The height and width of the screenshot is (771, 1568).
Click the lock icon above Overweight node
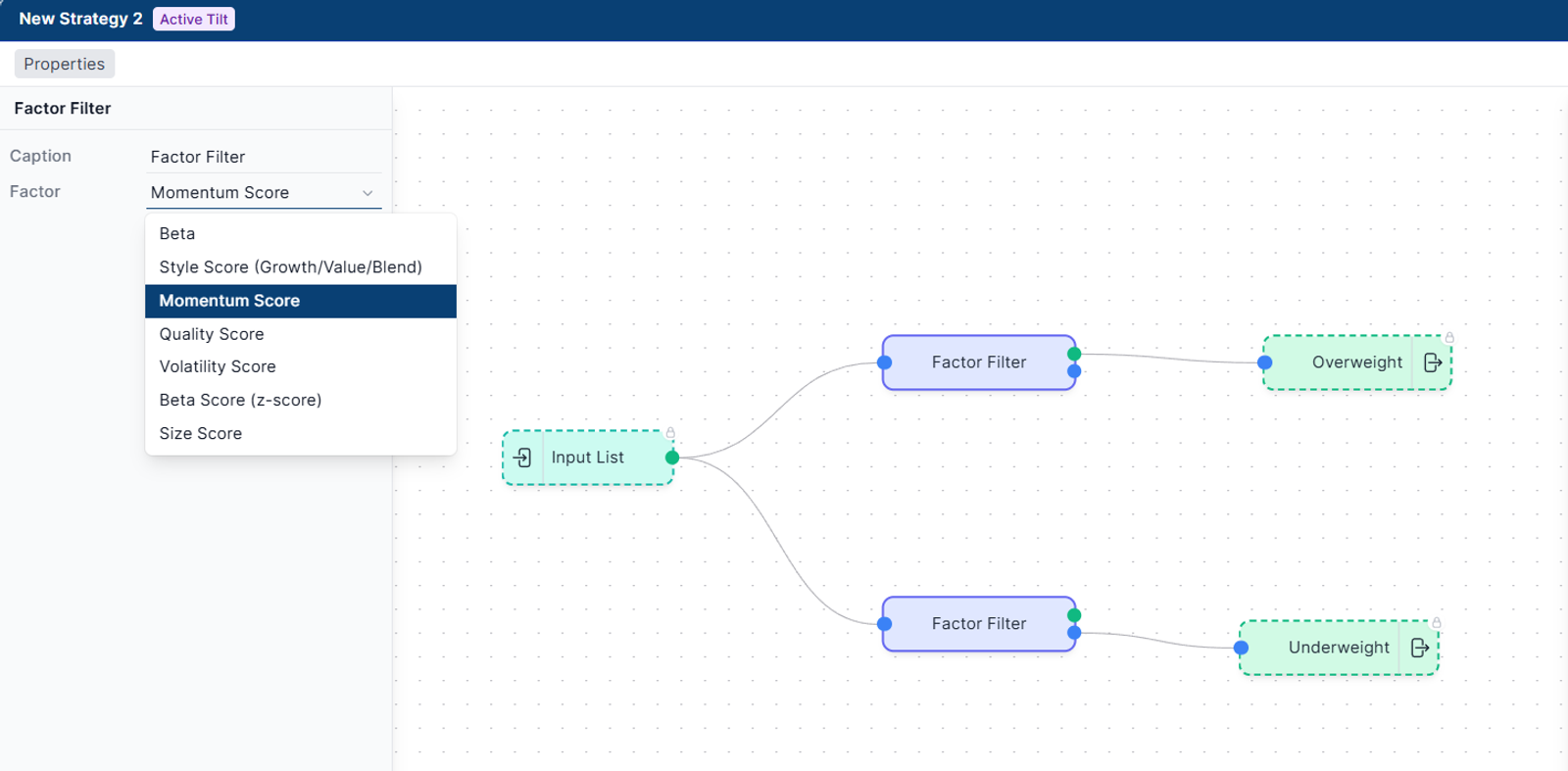[1449, 337]
